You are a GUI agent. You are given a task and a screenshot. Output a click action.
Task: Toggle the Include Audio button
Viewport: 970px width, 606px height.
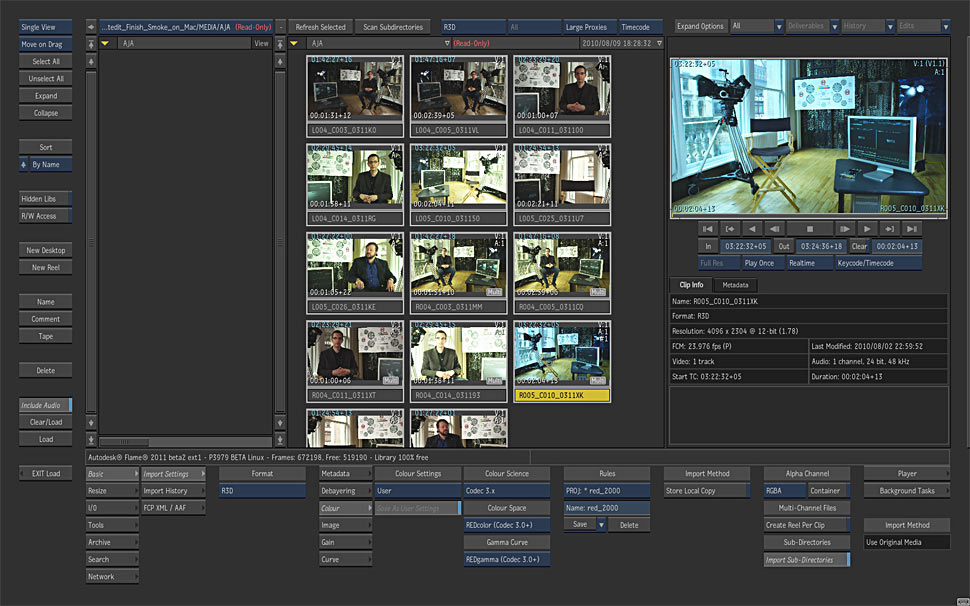click(x=45, y=406)
